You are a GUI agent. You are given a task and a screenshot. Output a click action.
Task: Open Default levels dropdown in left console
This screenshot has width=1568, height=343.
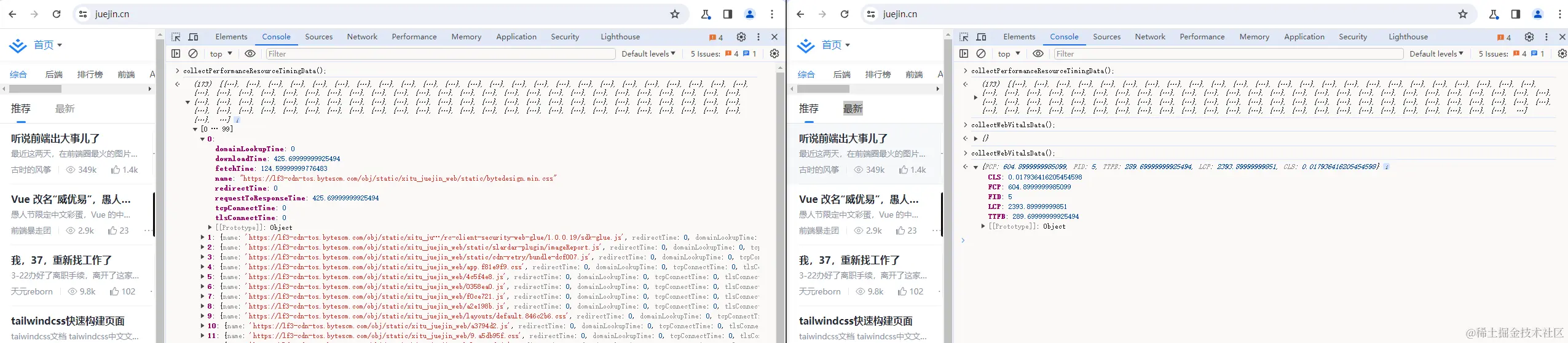click(648, 53)
